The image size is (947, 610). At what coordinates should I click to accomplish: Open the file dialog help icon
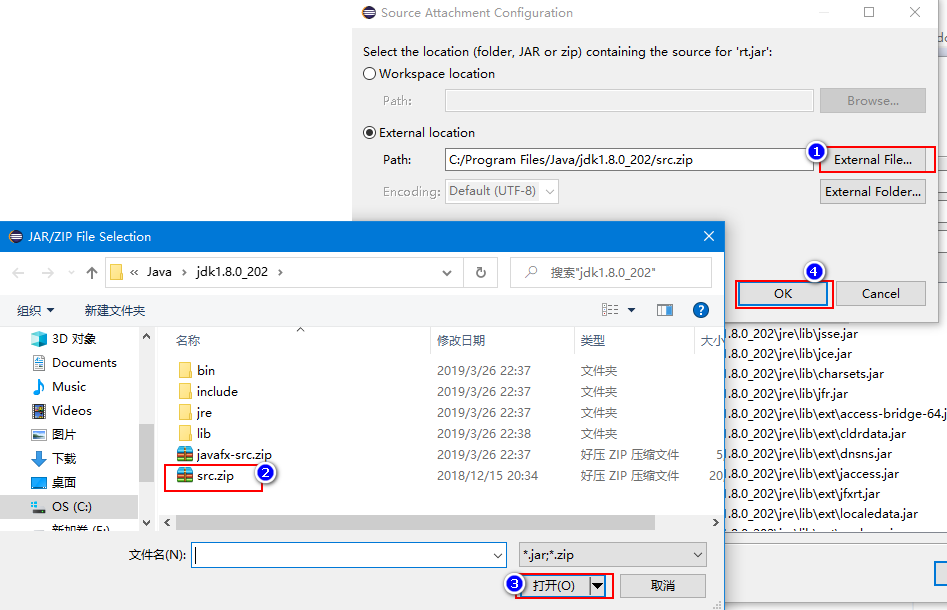(x=701, y=310)
